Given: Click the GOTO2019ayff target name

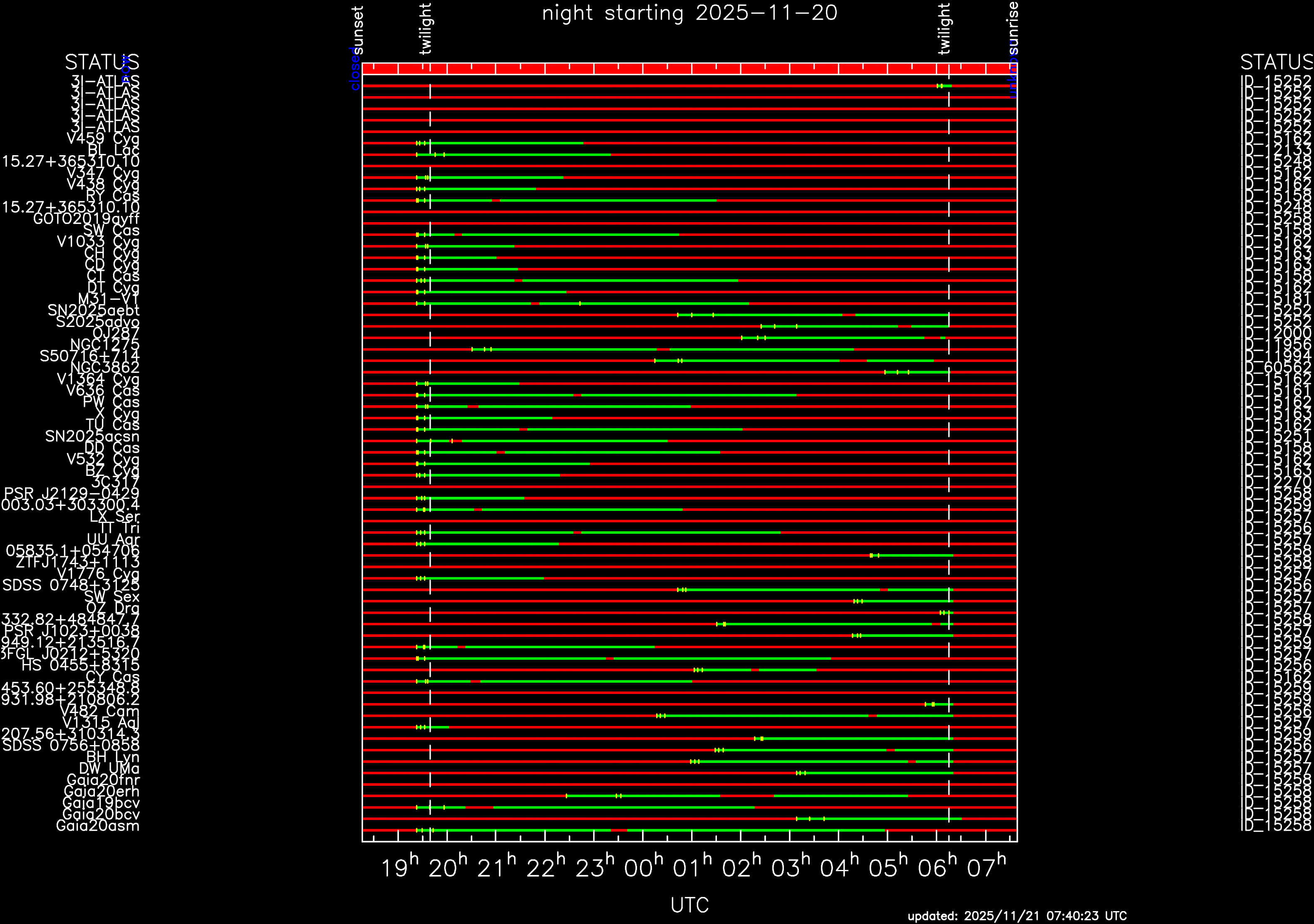Looking at the screenshot, I should (86, 218).
